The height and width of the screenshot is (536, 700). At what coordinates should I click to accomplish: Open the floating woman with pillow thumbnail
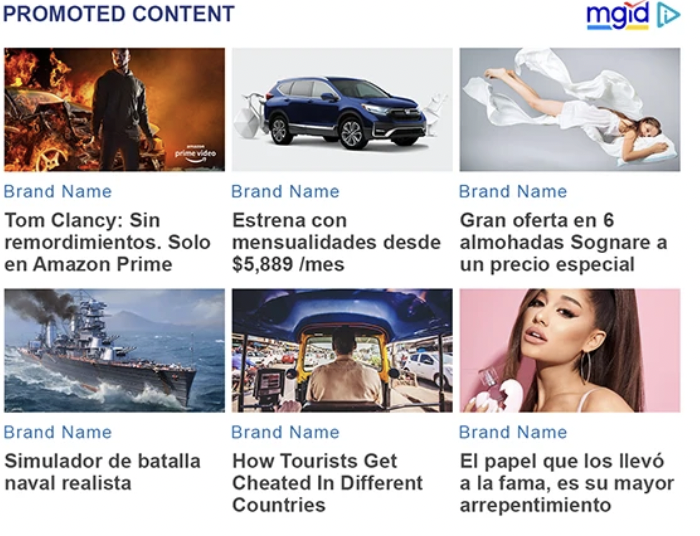click(x=570, y=110)
